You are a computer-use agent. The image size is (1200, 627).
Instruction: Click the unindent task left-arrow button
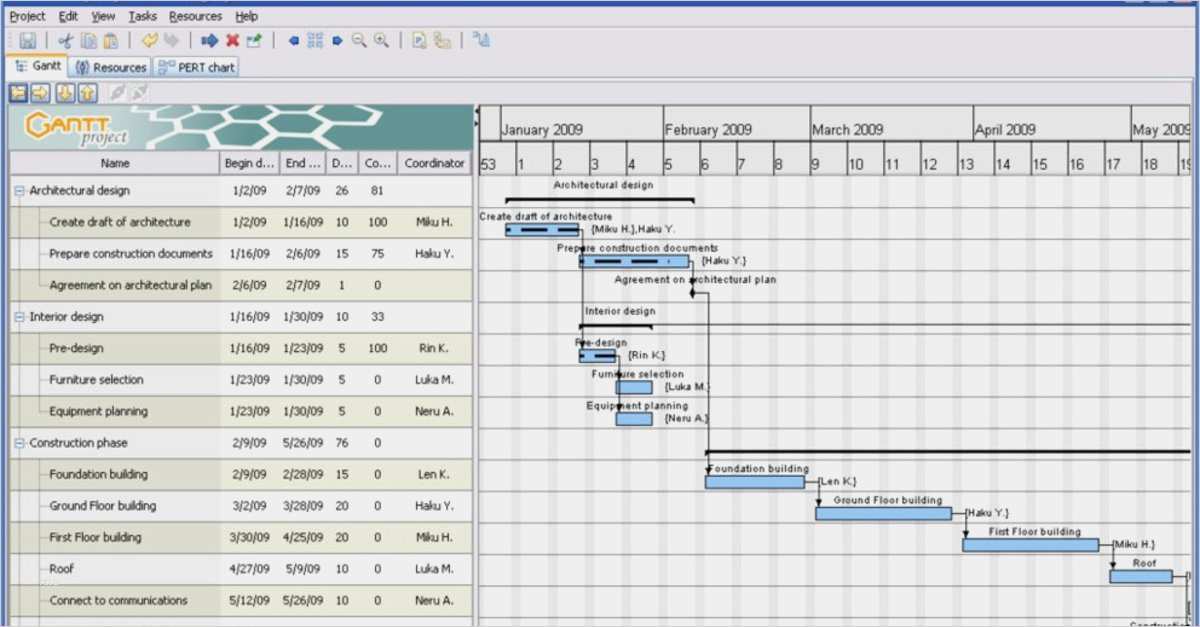click(x=19, y=93)
